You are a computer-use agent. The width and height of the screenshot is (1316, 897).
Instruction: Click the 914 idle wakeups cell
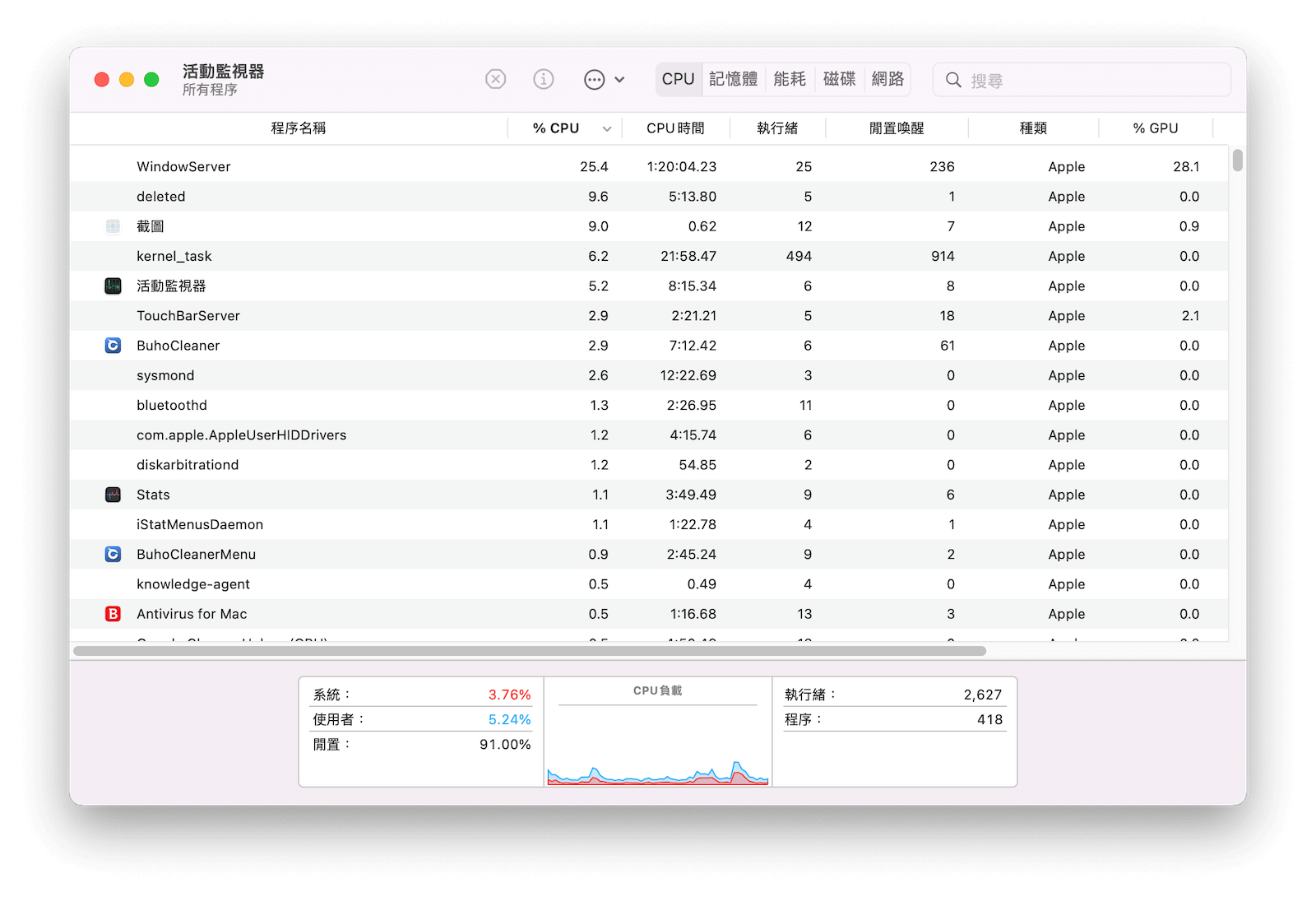943,256
